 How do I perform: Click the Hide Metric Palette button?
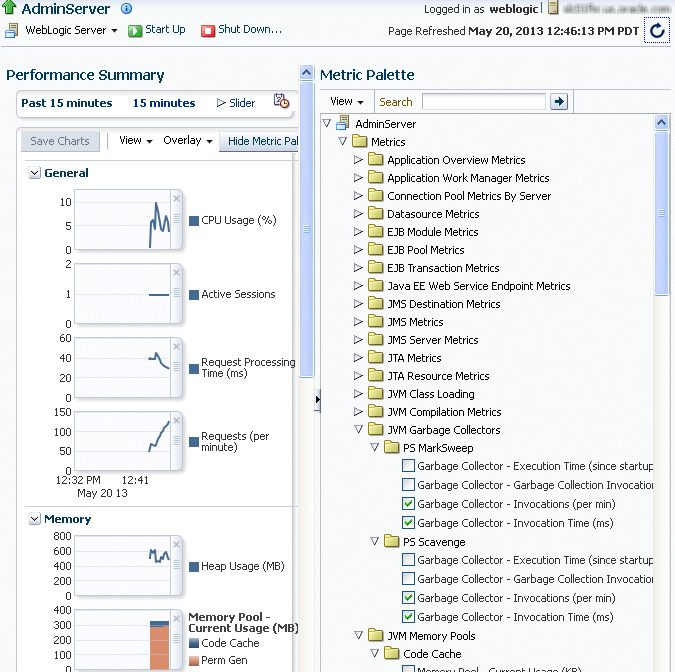(x=259, y=141)
